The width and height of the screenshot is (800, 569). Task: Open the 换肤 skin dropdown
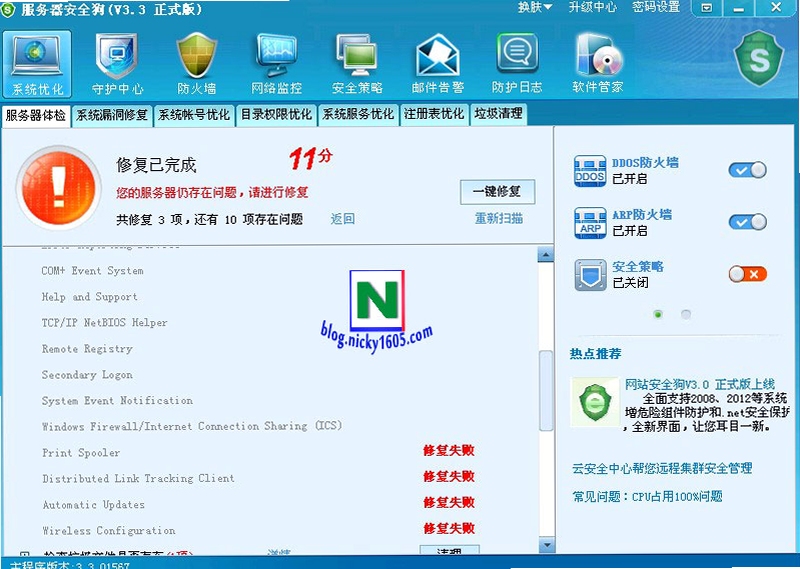click(x=535, y=7)
